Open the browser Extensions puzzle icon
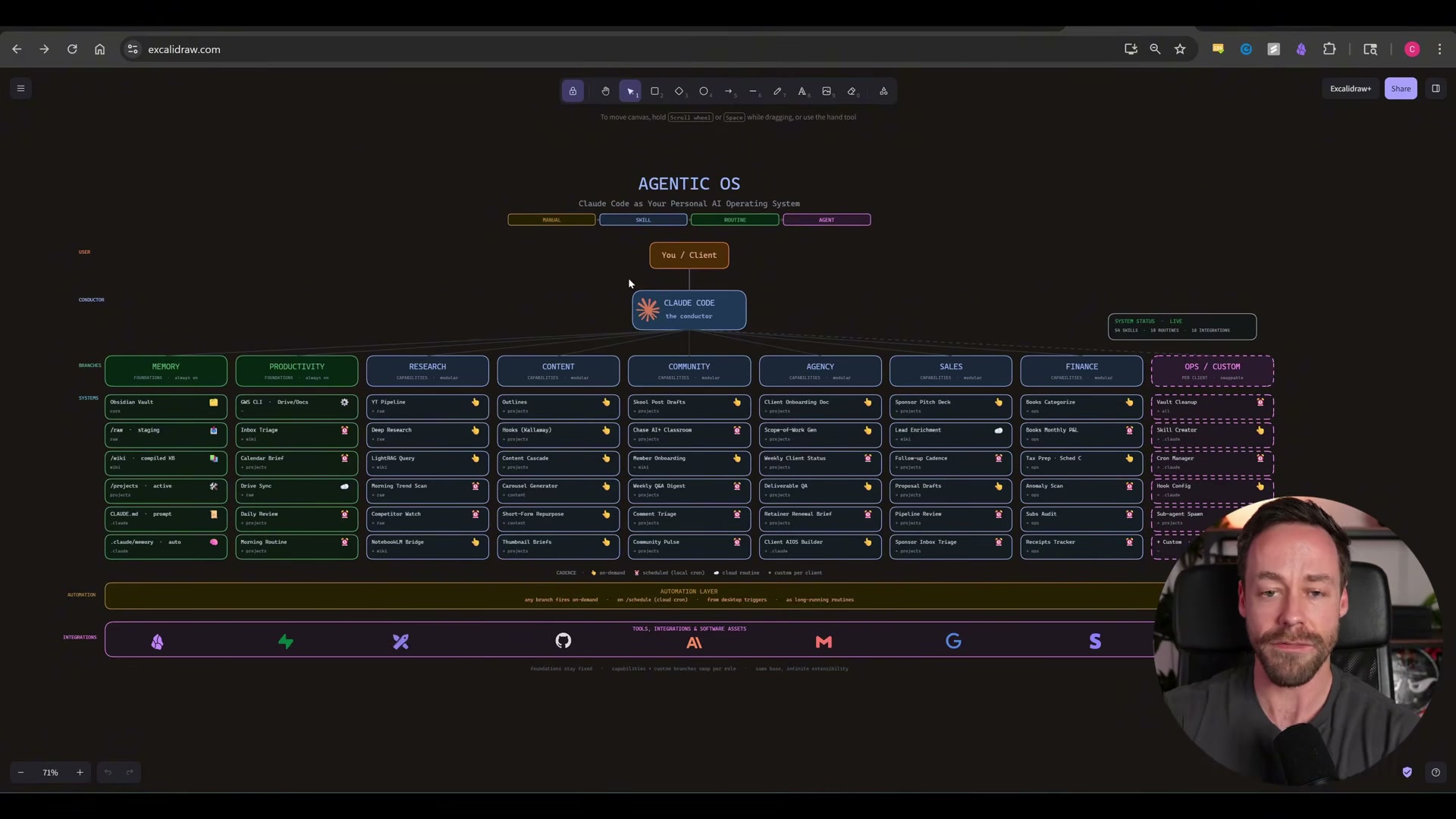Viewport: 1456px width, 819px height. click(1329, 49)
